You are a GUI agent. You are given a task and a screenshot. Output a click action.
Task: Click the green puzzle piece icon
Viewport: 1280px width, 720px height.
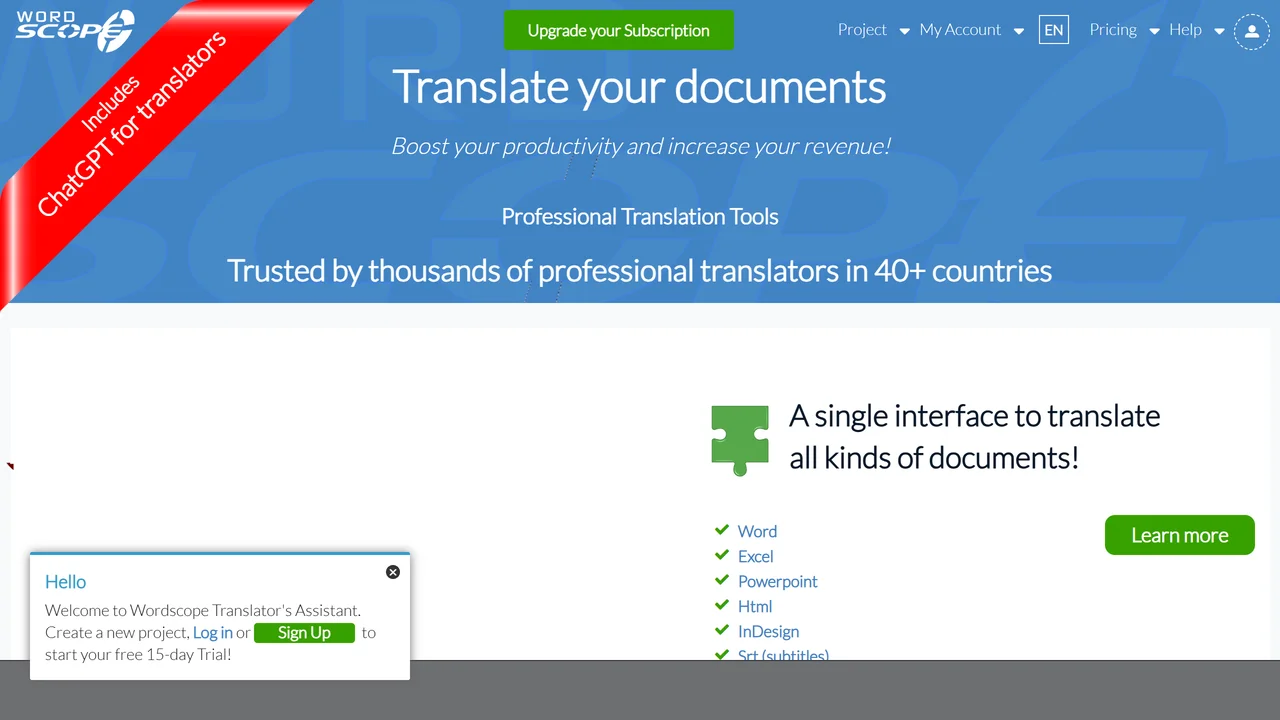pos(740,440)
